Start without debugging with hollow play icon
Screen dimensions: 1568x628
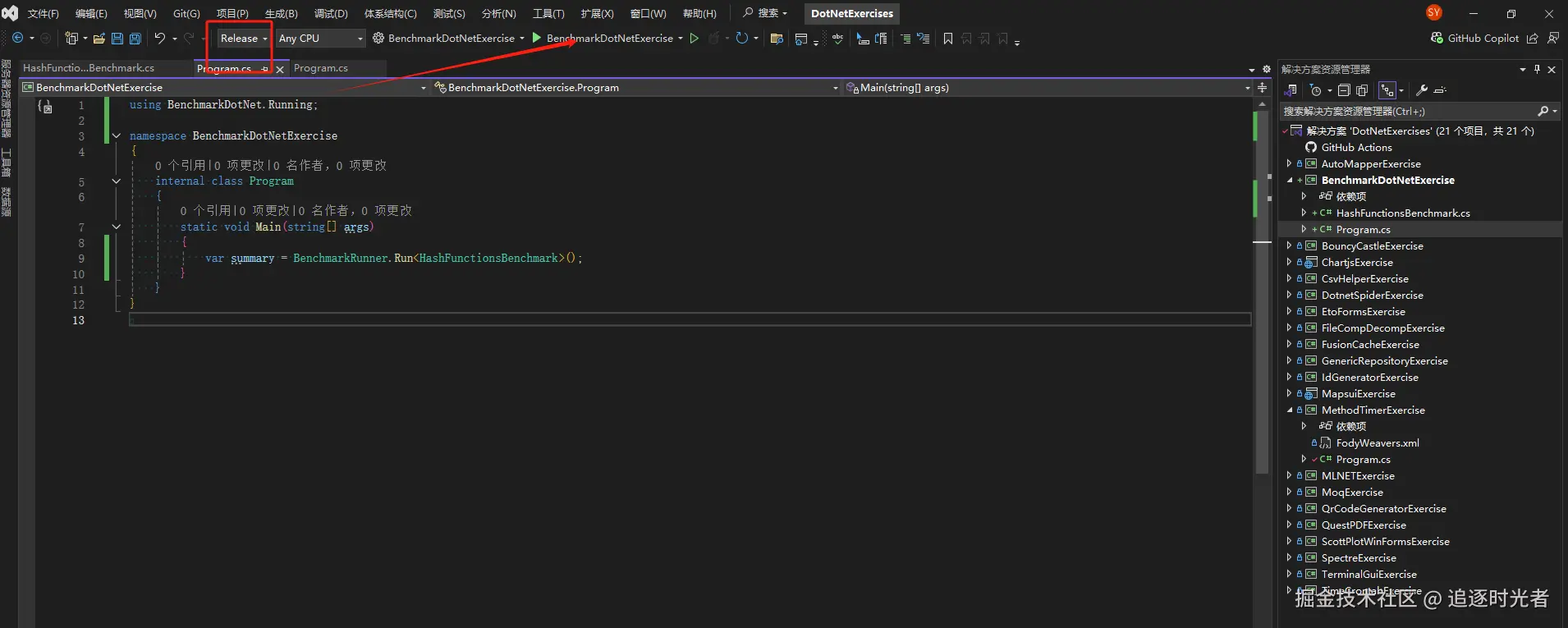pos(695,38)
